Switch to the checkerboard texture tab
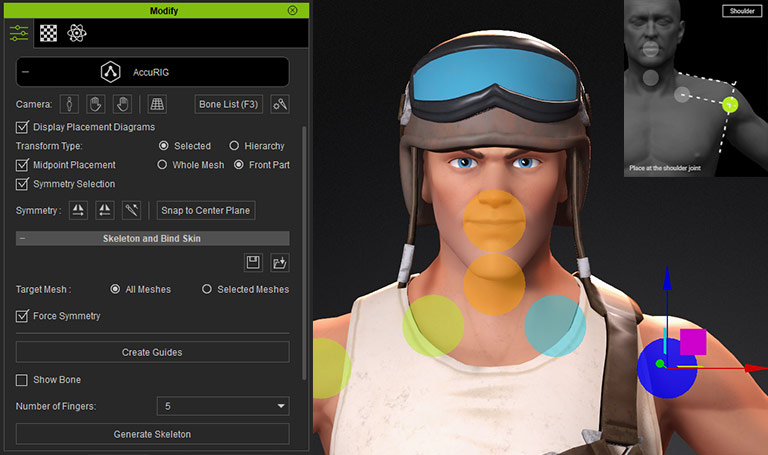 click(48, 33)
